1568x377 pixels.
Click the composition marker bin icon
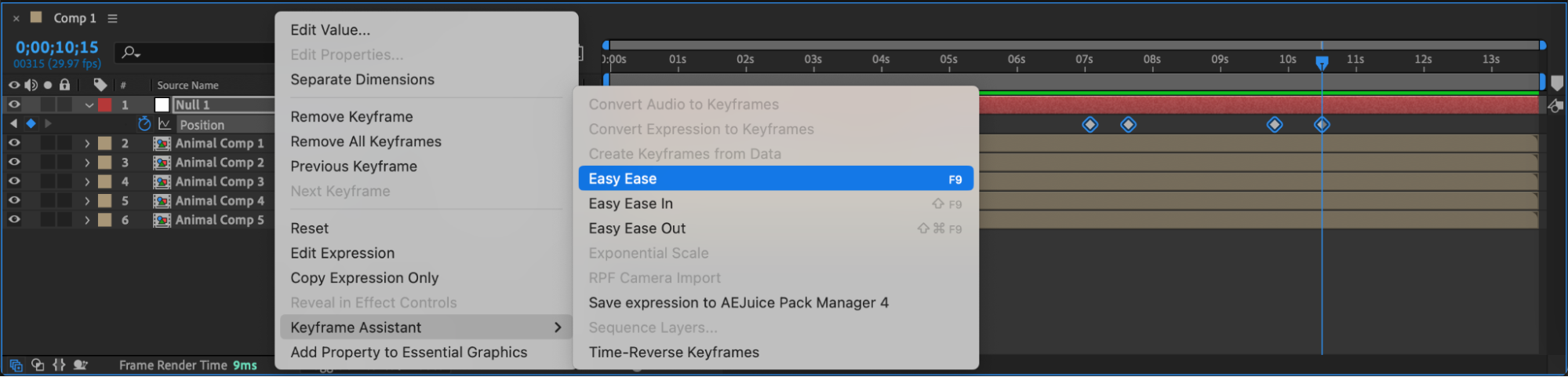[1557, 83]
